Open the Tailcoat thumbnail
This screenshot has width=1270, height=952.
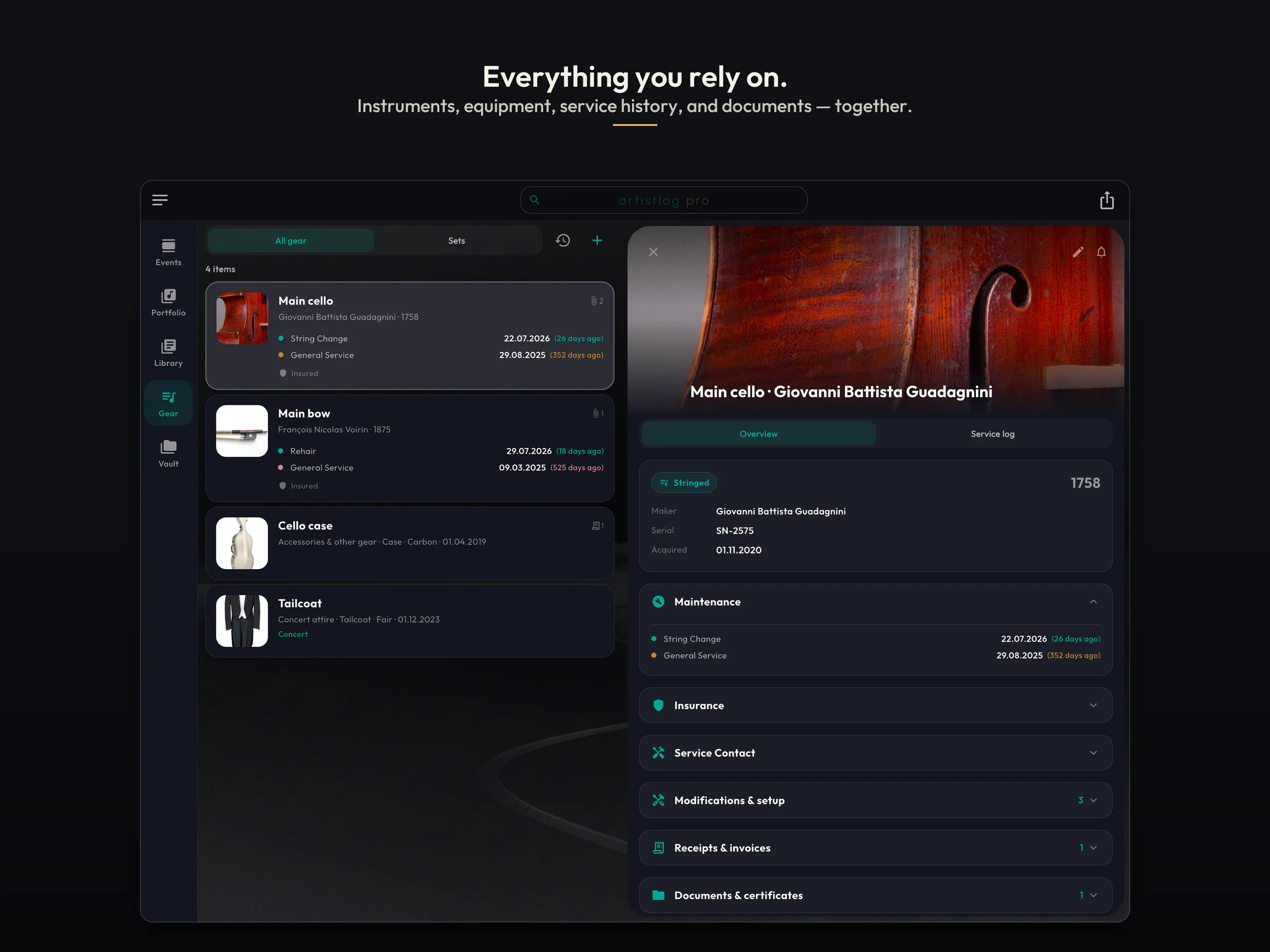(x=242, y=621)
